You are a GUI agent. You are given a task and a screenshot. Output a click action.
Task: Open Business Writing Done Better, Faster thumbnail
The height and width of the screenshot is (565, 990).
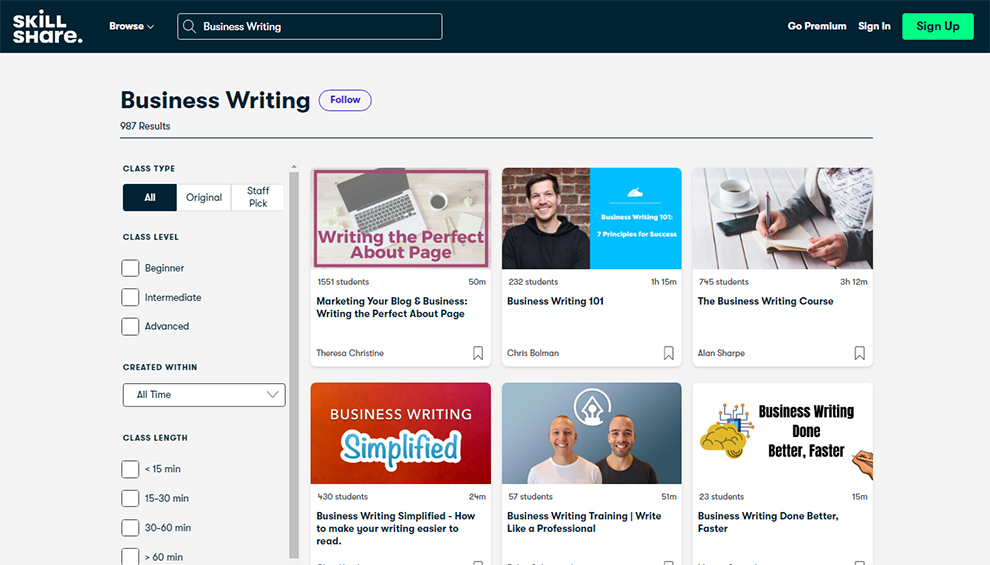tap(782, 433)
